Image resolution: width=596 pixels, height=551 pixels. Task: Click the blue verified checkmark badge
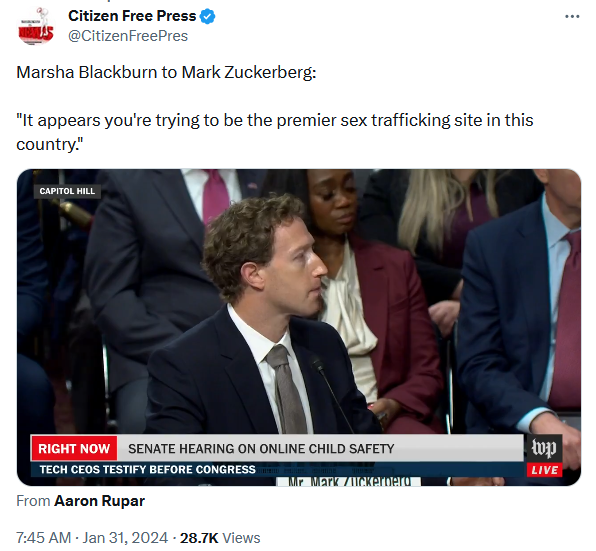tap(208, 16)
